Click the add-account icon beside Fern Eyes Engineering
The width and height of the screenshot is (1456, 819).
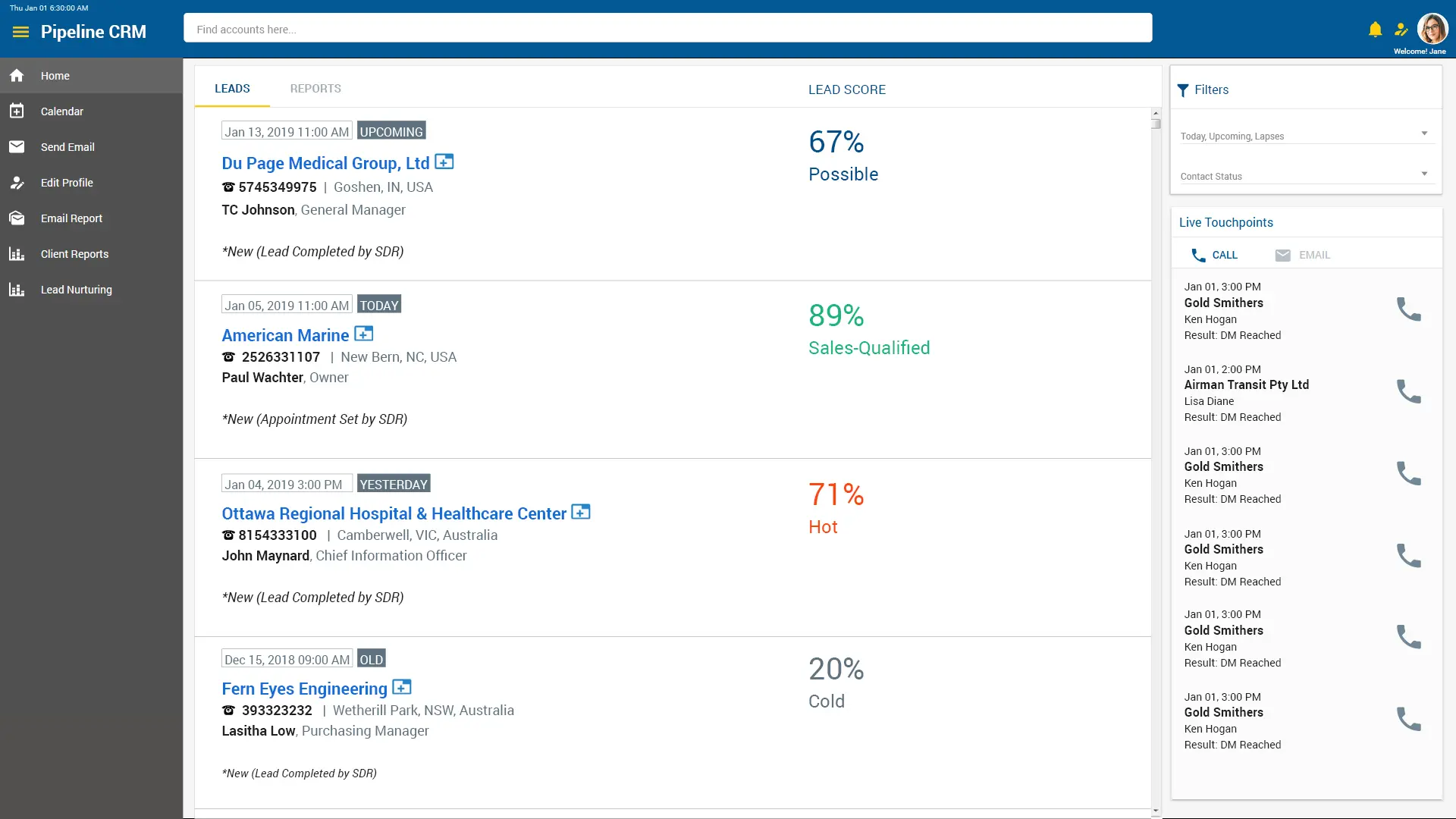[401, 686]
